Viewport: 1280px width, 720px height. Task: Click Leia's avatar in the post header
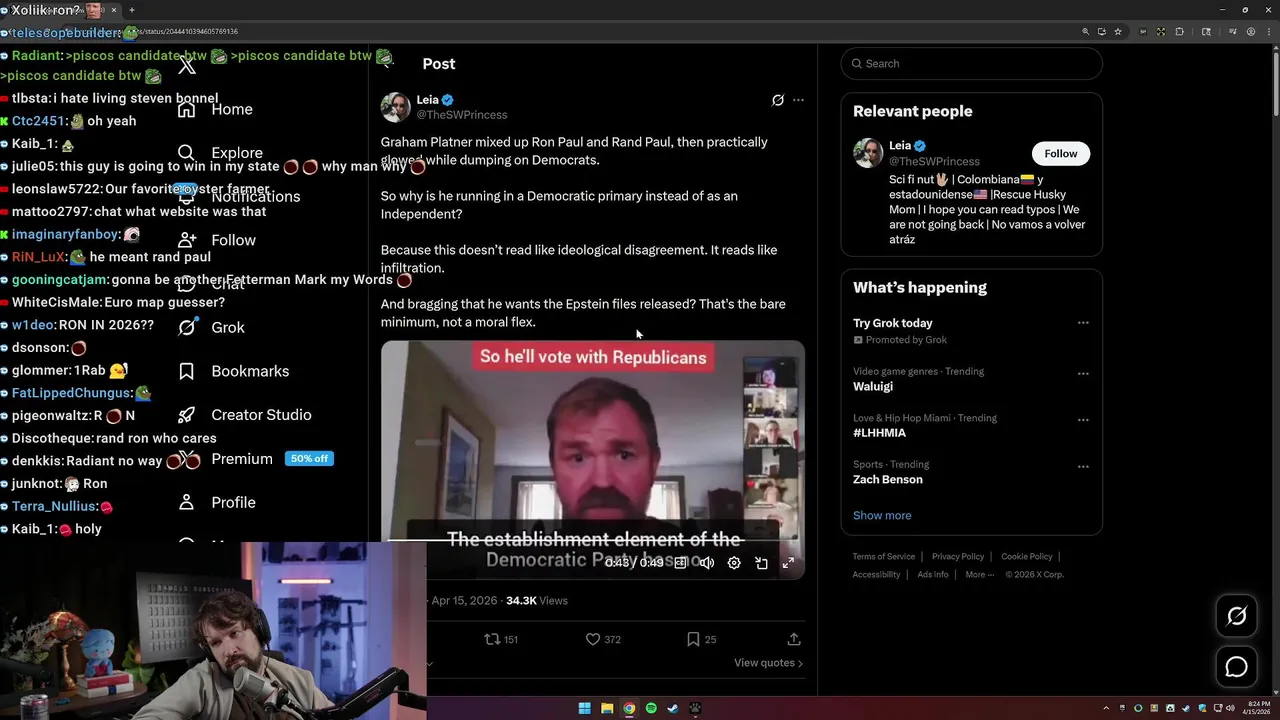pyautogui.click(x=396, y=107)
